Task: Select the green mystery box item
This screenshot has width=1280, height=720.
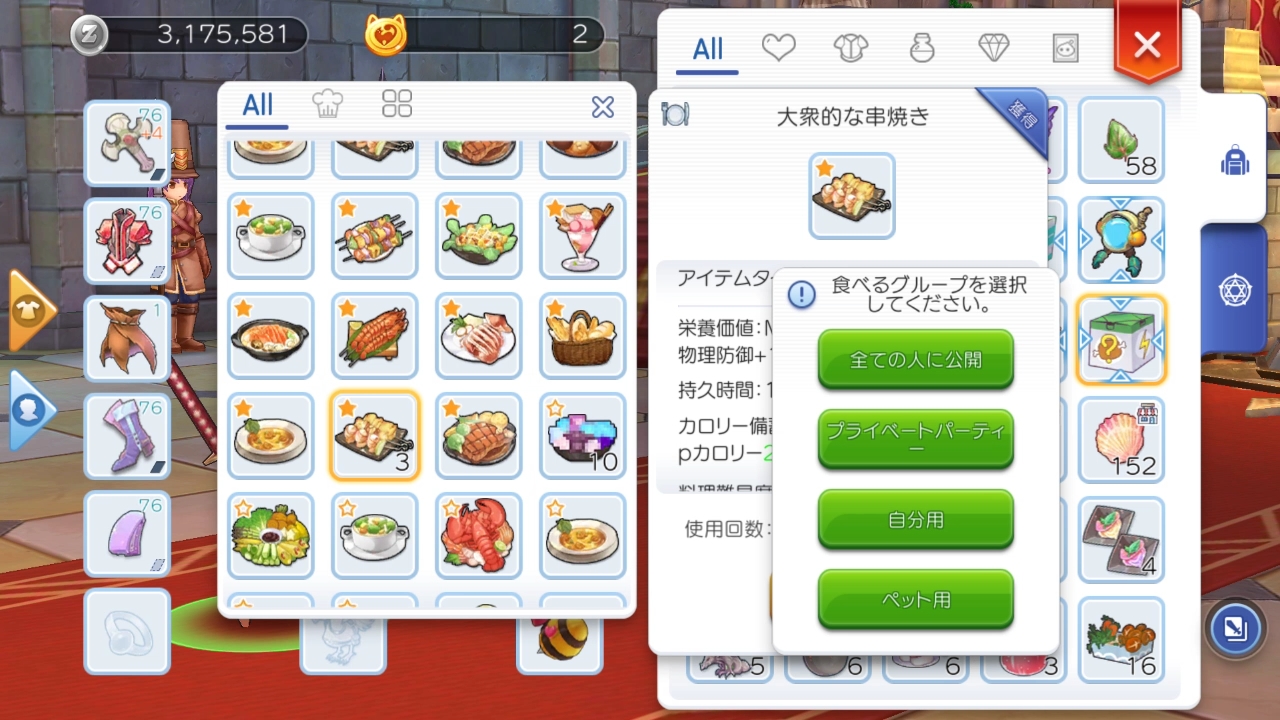Action: [x=1121, y=340]
